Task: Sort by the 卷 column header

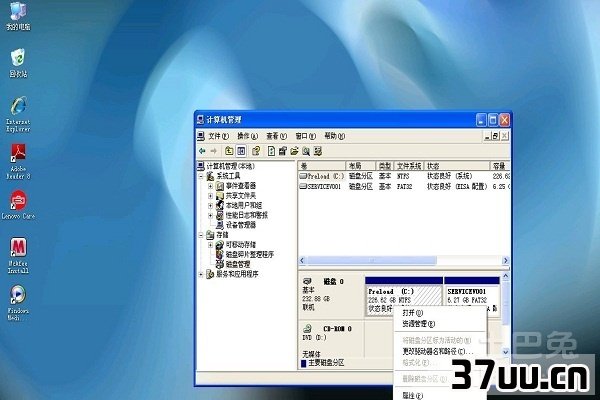Action: pyautogui.click(x=322, y=166)
